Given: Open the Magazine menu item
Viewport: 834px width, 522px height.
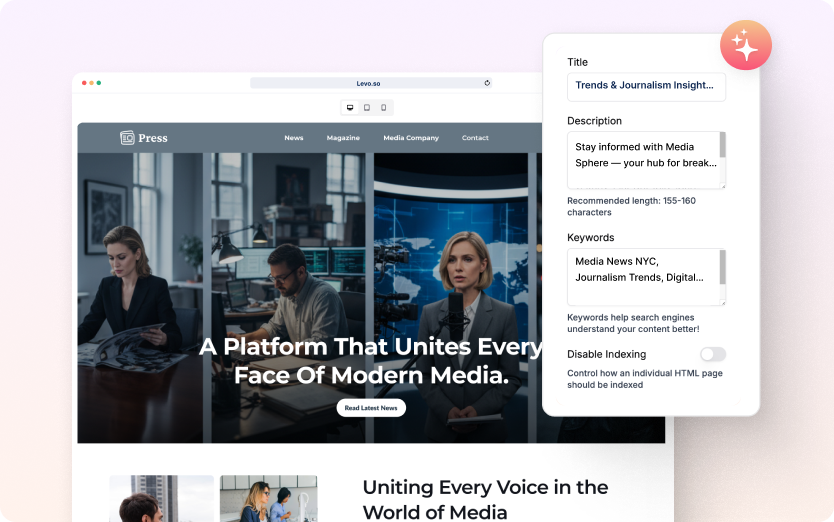Looking at the screenshot, I should (x=343, y=138).
